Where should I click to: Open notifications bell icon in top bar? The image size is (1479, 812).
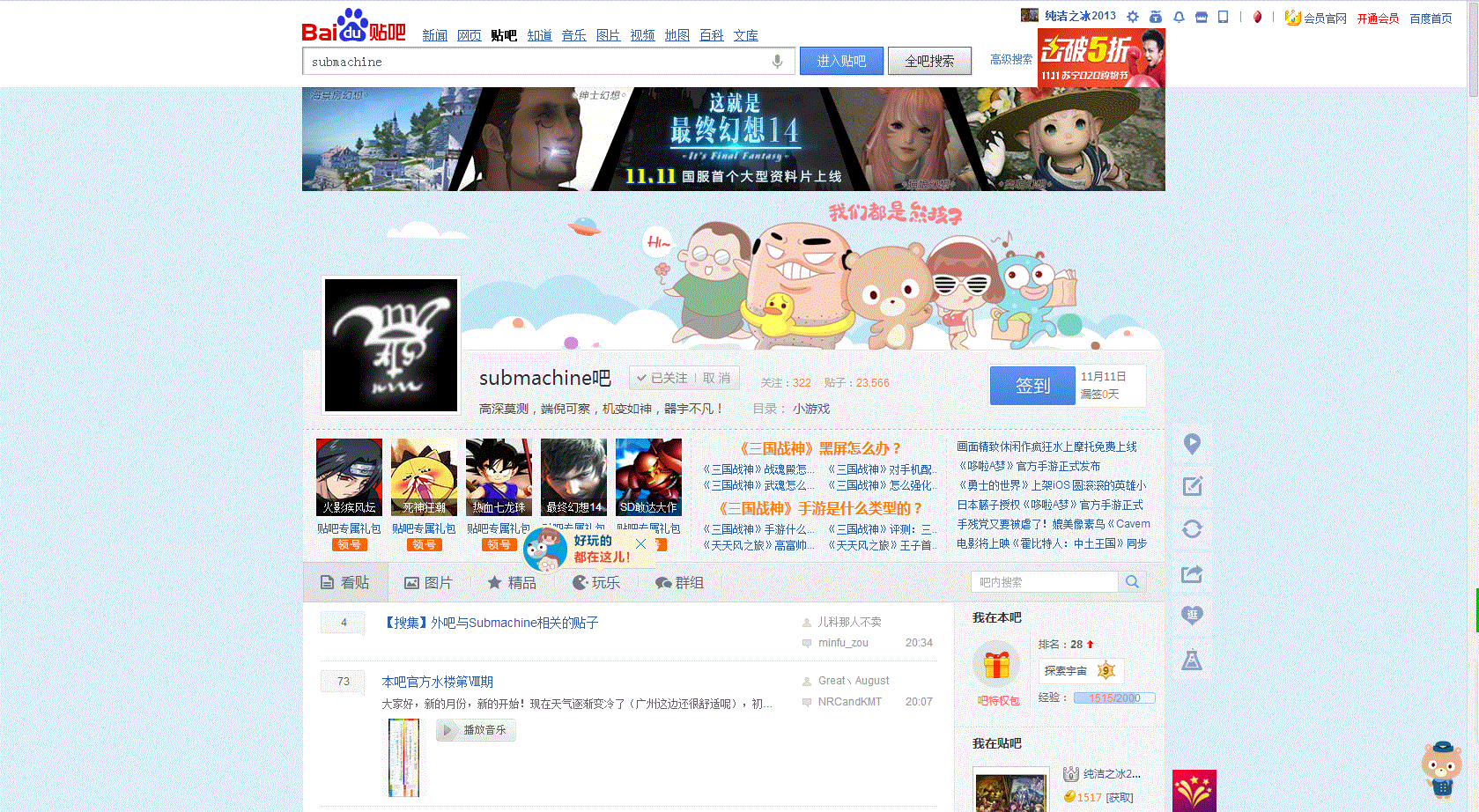1179,17
